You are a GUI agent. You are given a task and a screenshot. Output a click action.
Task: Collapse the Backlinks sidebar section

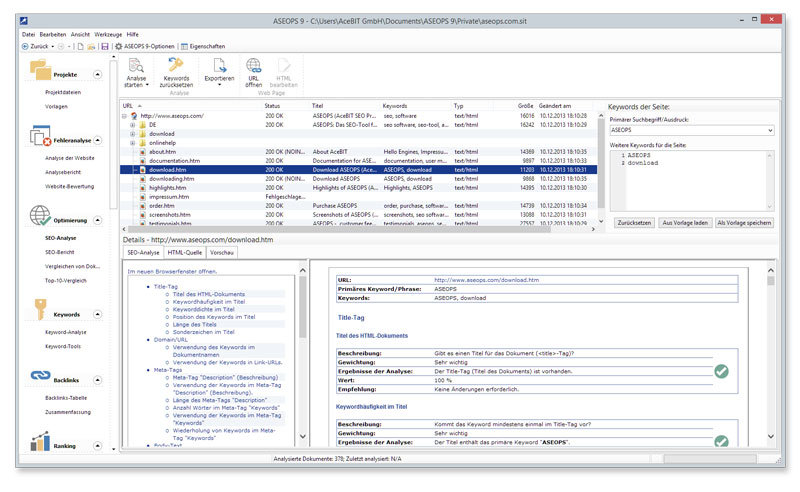click(x=97, y=380)
